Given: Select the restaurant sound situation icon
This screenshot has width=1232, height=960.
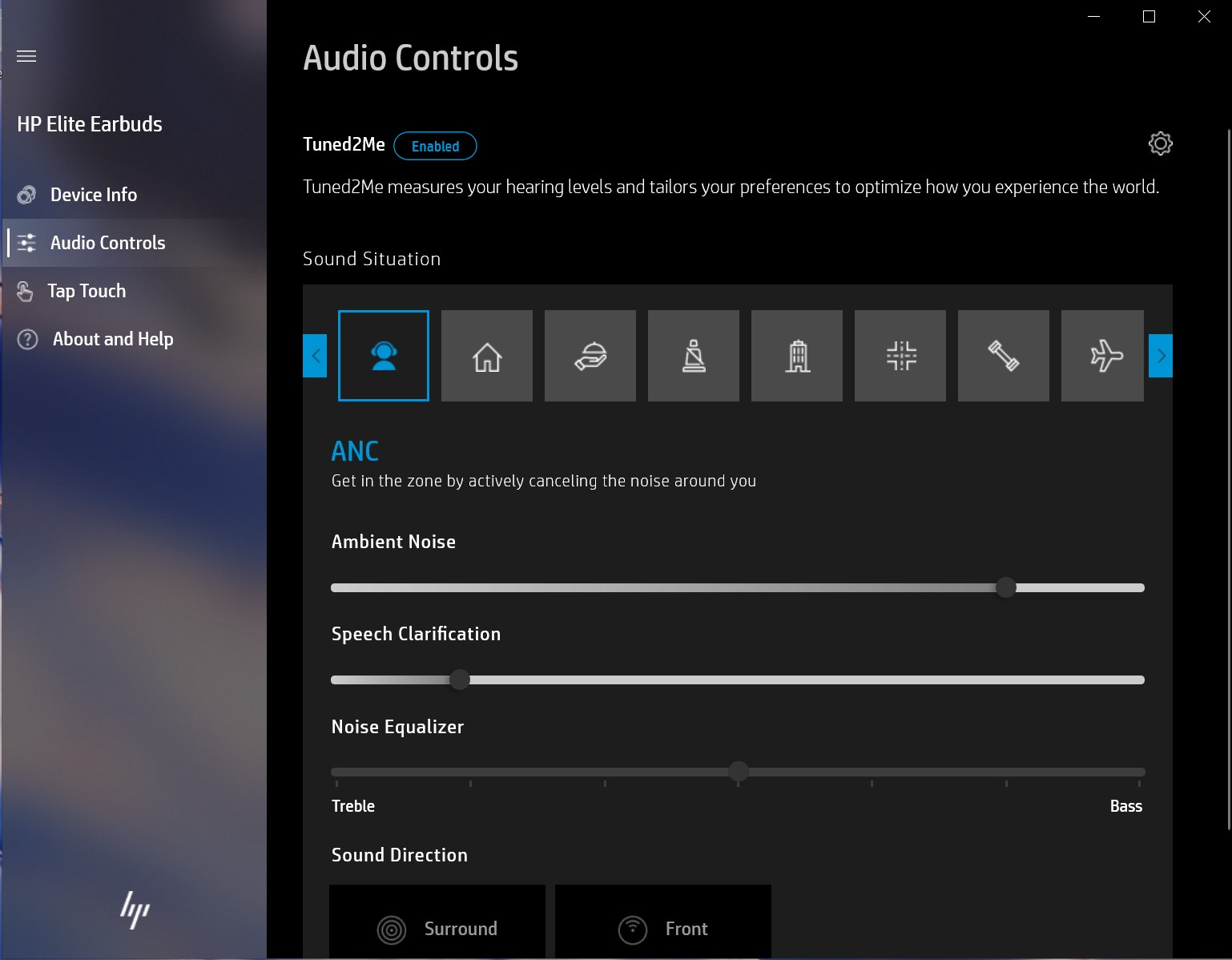Looking at the screenshot, I should click(x=590, y=356).
